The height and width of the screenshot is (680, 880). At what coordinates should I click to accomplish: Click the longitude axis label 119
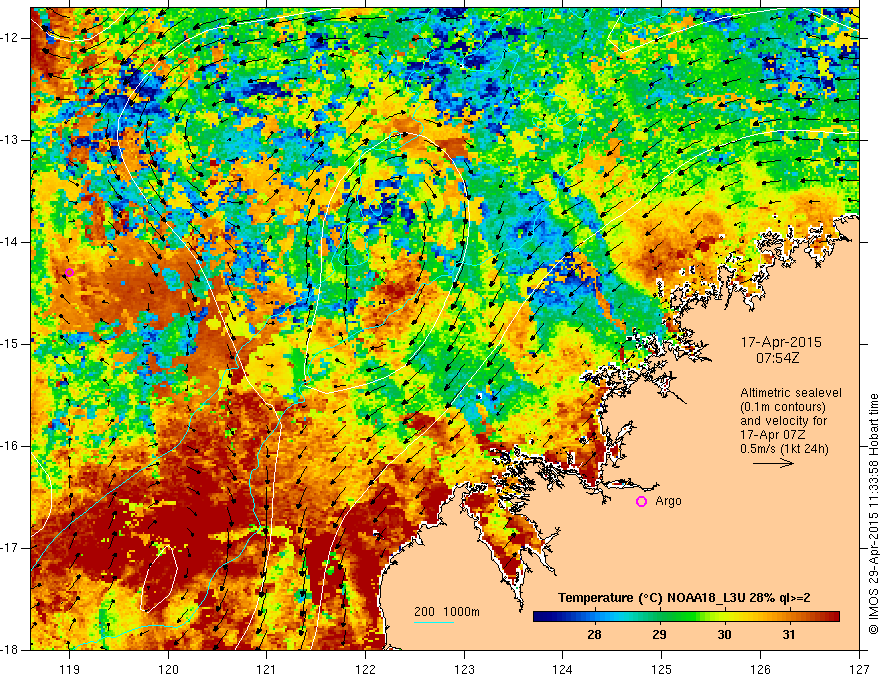pyautogui.click(x=69, y=669)
